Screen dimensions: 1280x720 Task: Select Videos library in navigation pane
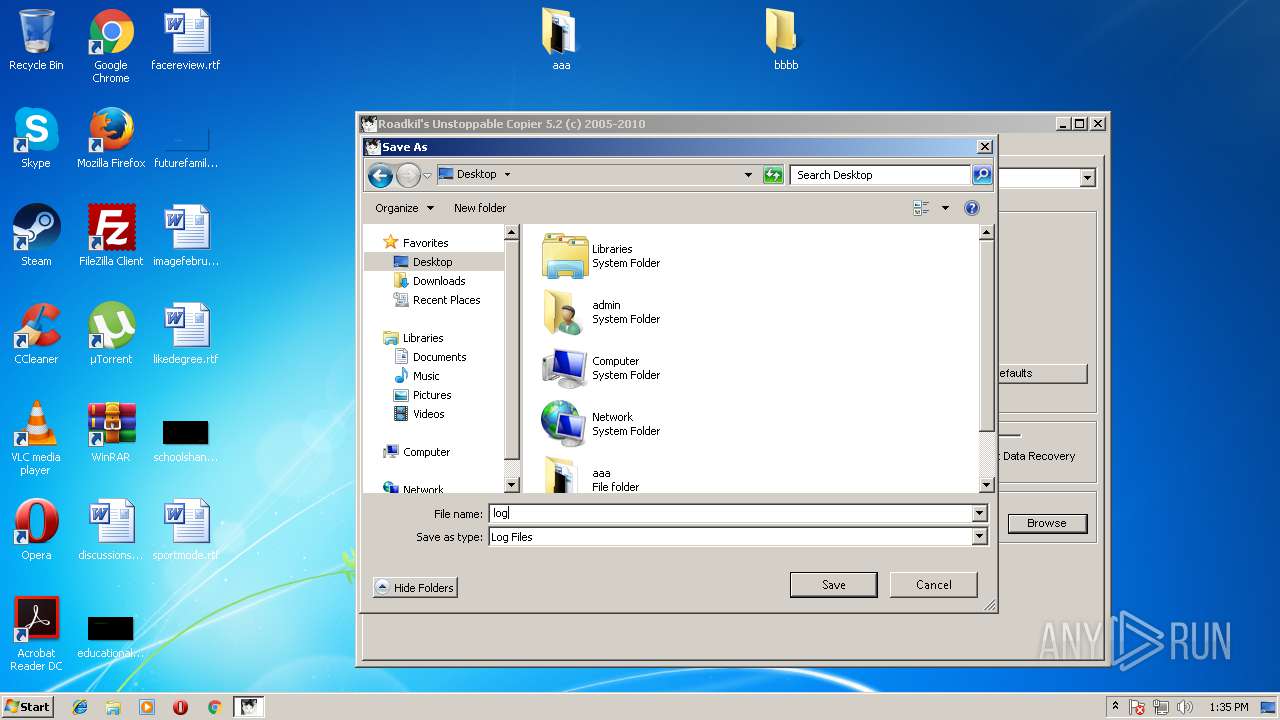[x=428, y=414]
